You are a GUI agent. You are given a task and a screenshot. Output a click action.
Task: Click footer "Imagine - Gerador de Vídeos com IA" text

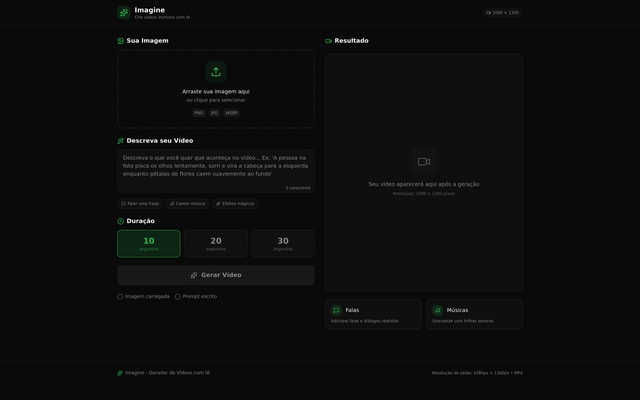point(167,373)
